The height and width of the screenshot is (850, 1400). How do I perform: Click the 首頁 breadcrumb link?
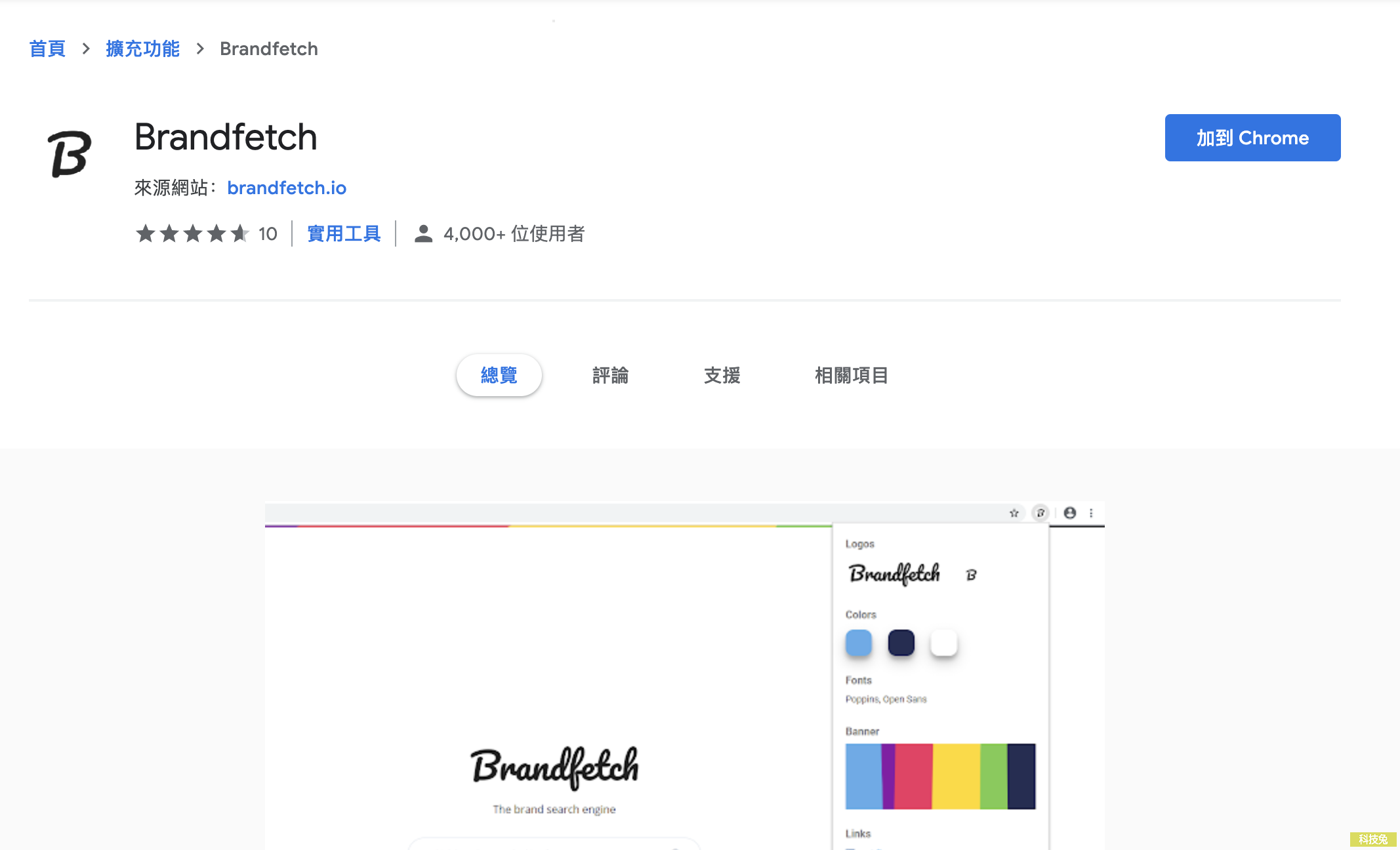(x=47, y=49)
